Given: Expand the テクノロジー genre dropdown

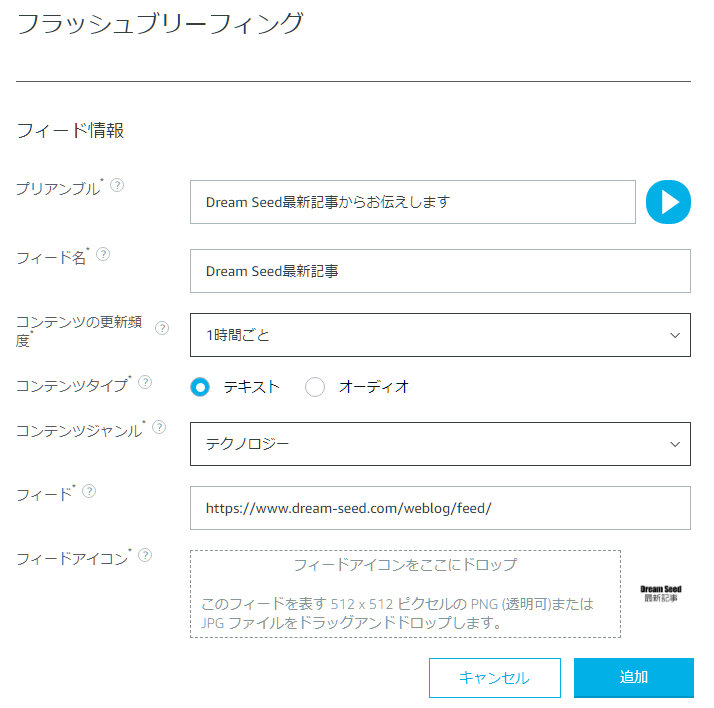Looking at the screenshot, I should click(440, 444).
